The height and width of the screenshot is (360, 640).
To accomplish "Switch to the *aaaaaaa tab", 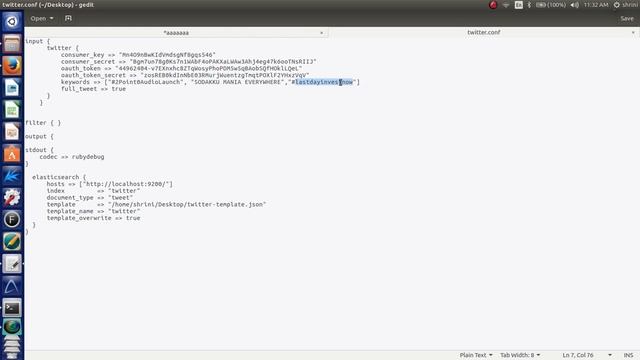I will click(176, 32).
